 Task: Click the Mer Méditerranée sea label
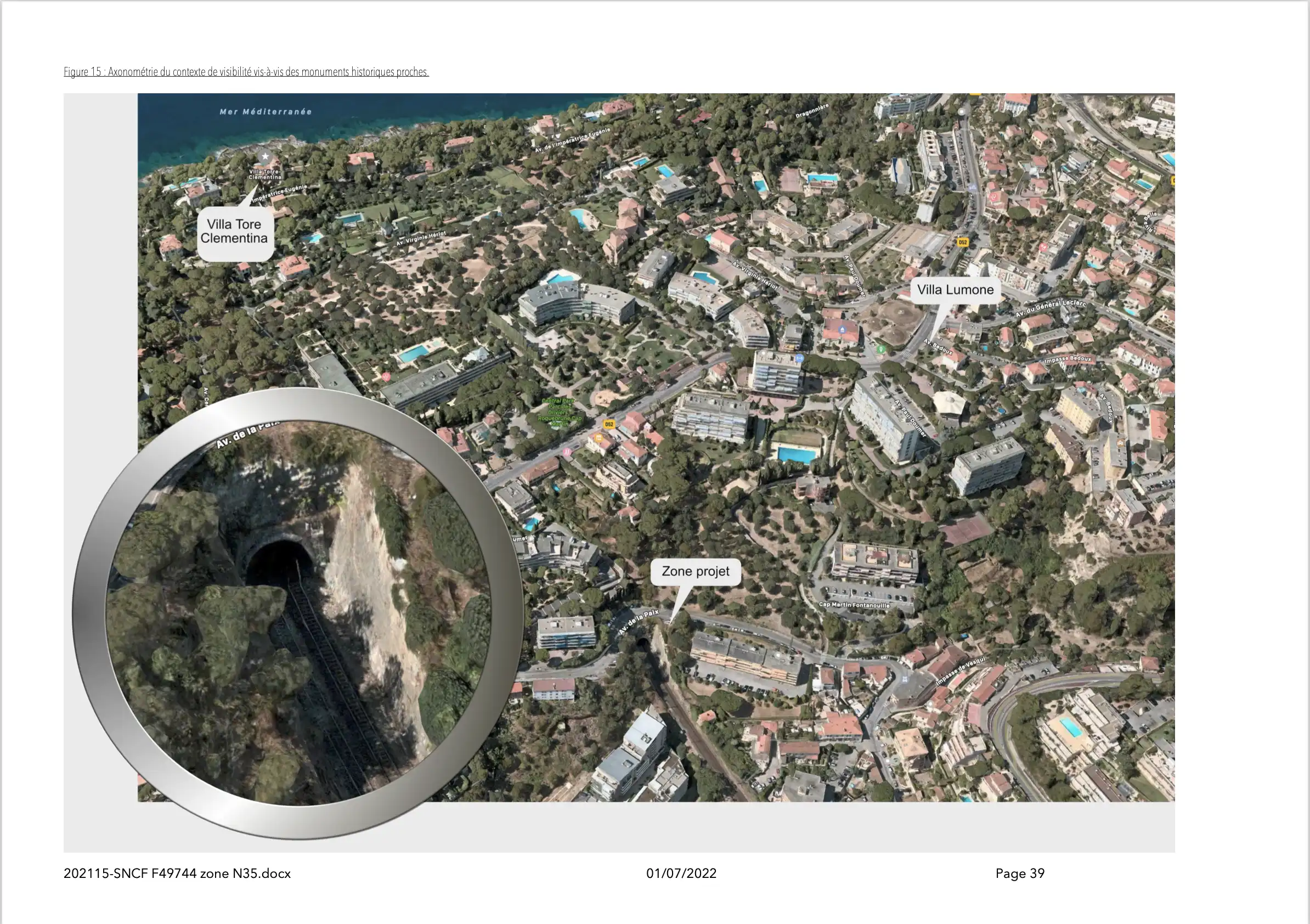pos(266,112)
